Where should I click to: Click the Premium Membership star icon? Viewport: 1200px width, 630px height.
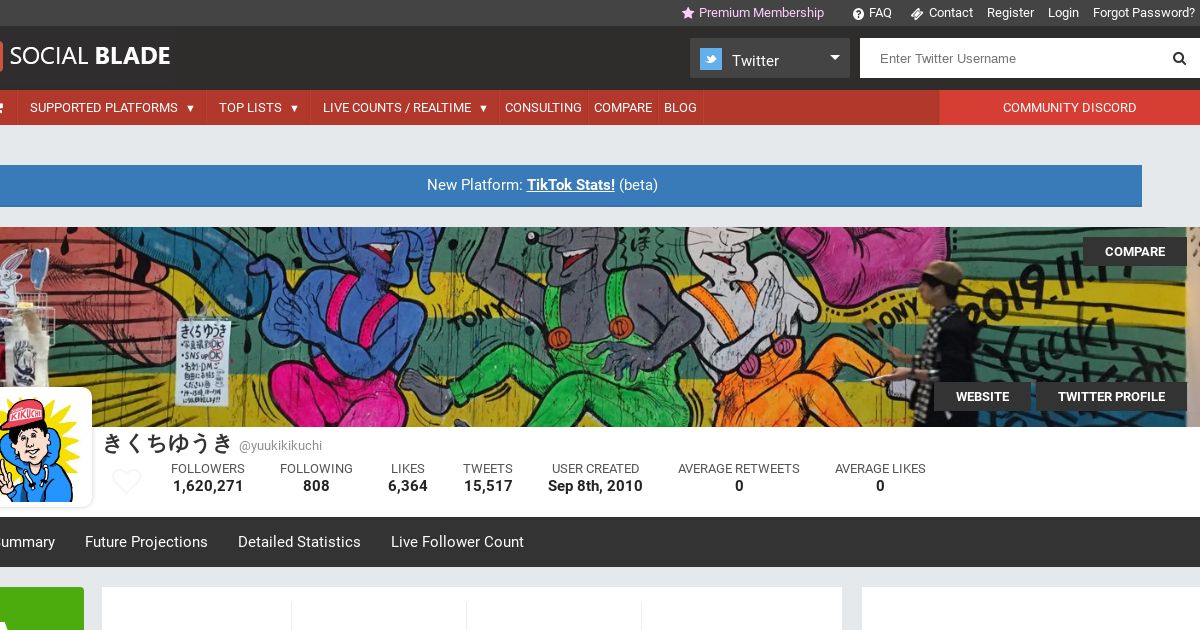tap(688, 13)
